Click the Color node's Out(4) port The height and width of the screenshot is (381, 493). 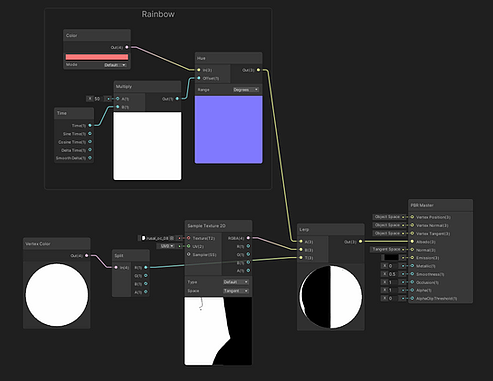coord(127,47)
